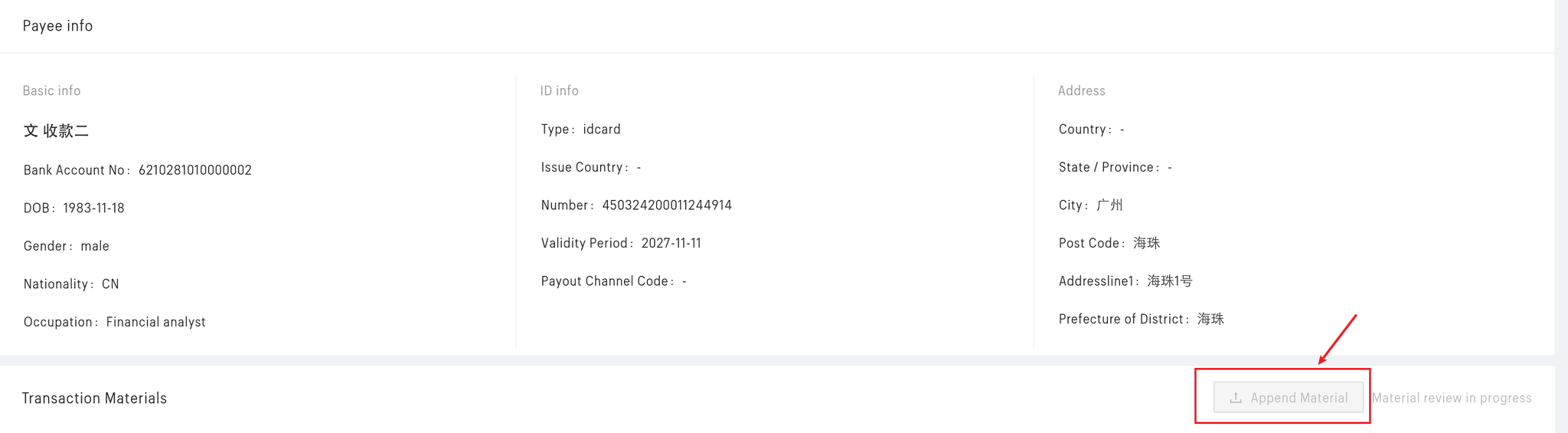
Task: Click the Transaction Materials section title
Action: [x=94, y=398]
